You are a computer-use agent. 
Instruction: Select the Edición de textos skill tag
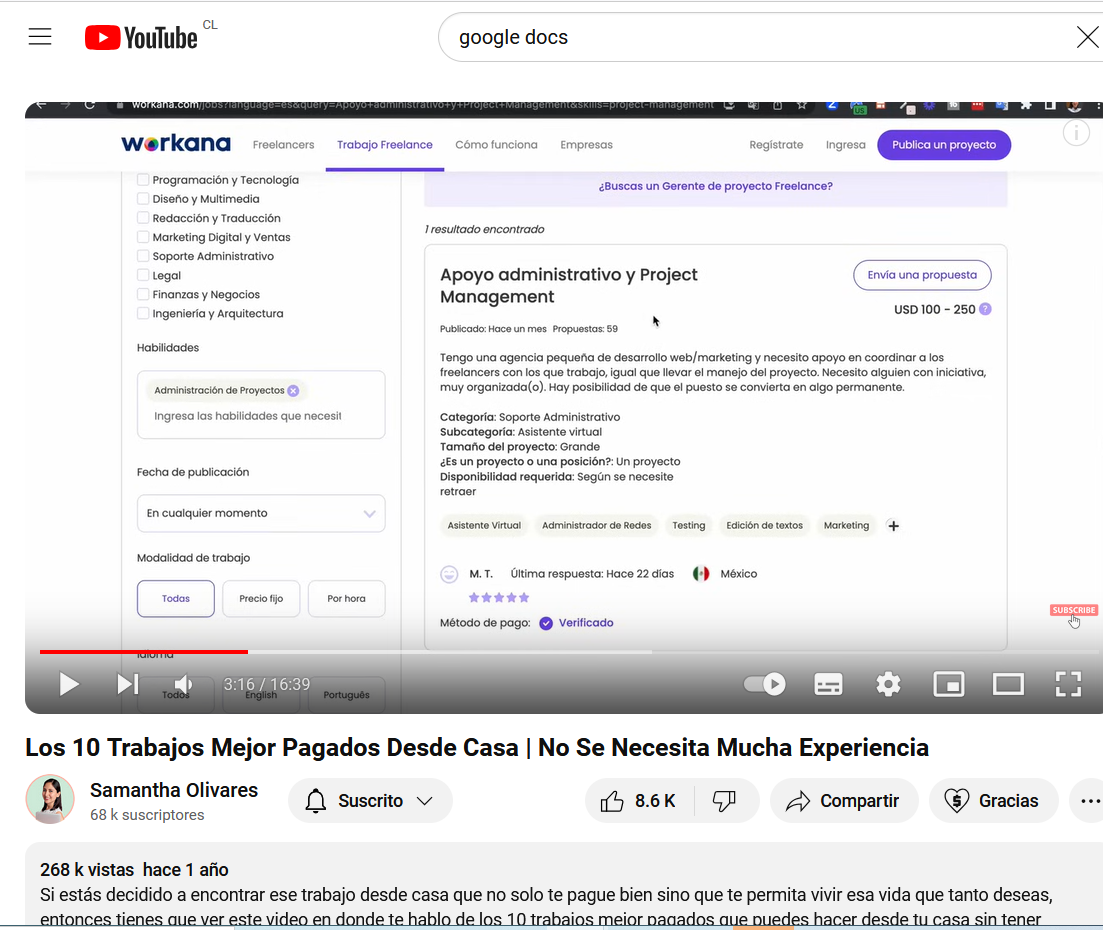tap(765, 525)
